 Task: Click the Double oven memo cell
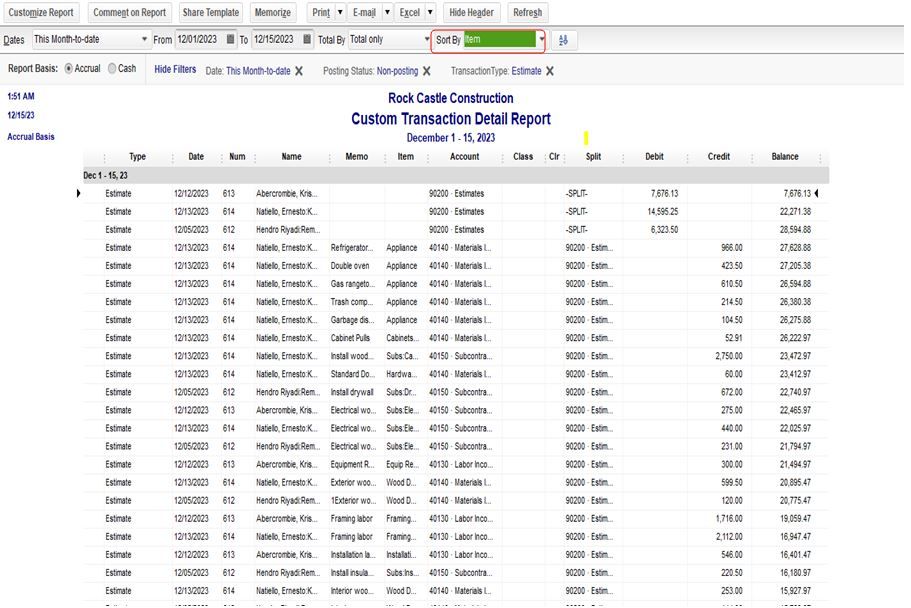click(350, 266)
